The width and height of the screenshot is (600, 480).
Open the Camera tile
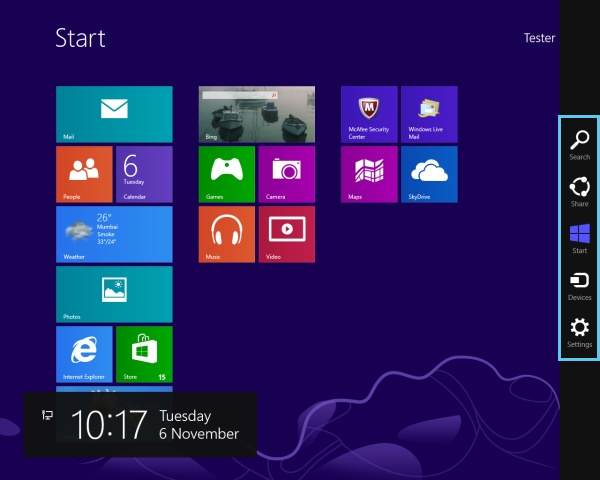tap(287, 174)
